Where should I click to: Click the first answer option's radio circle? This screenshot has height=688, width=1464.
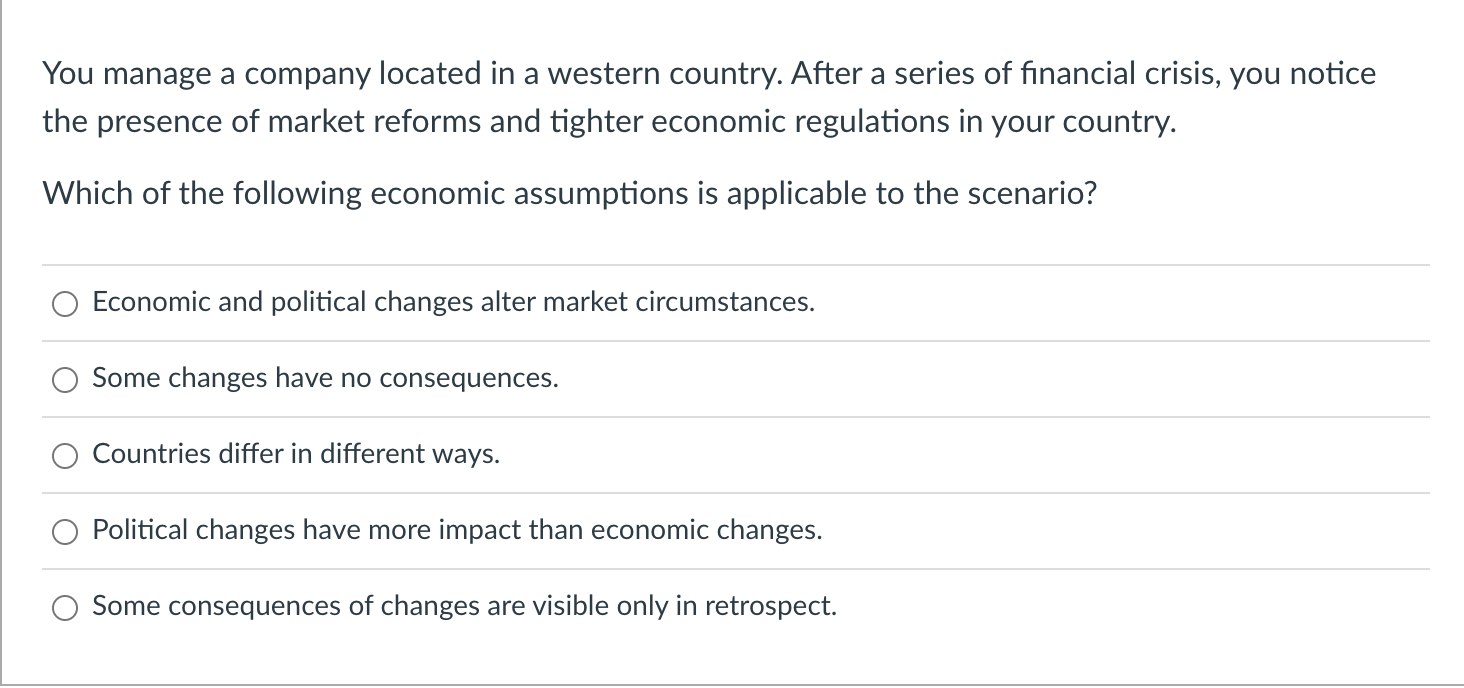click(64, 303)
